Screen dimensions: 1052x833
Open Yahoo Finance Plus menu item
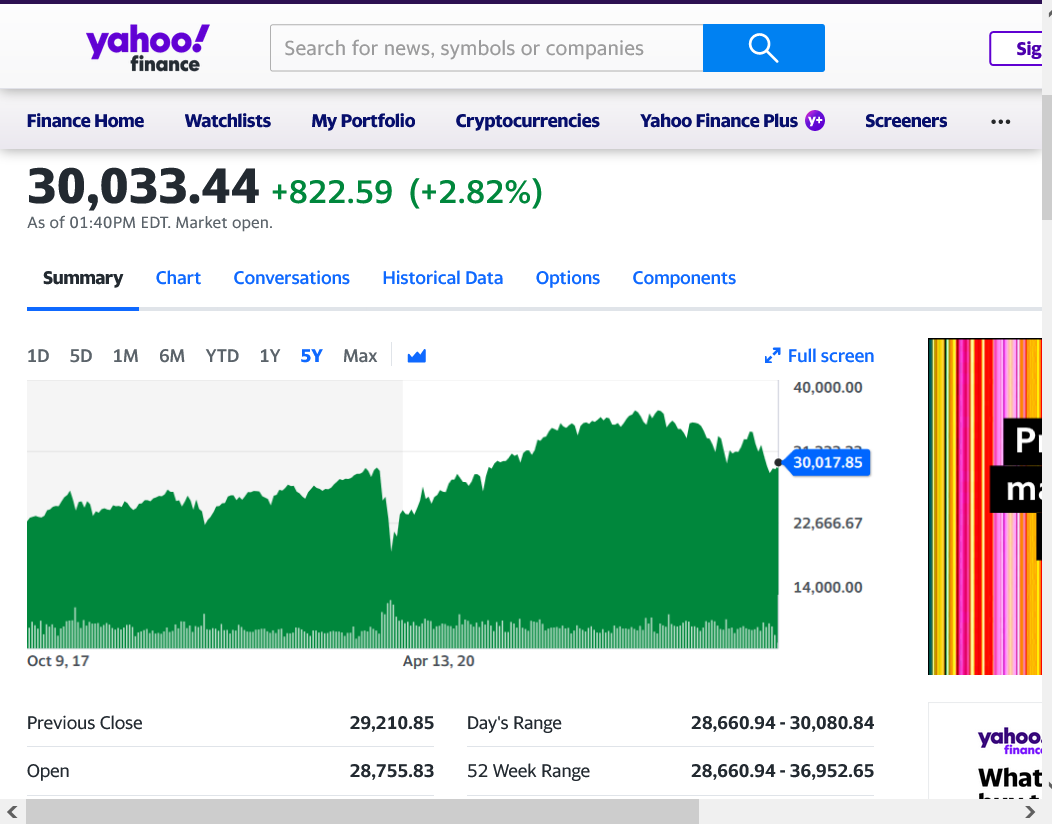click(x=719, y=121)
